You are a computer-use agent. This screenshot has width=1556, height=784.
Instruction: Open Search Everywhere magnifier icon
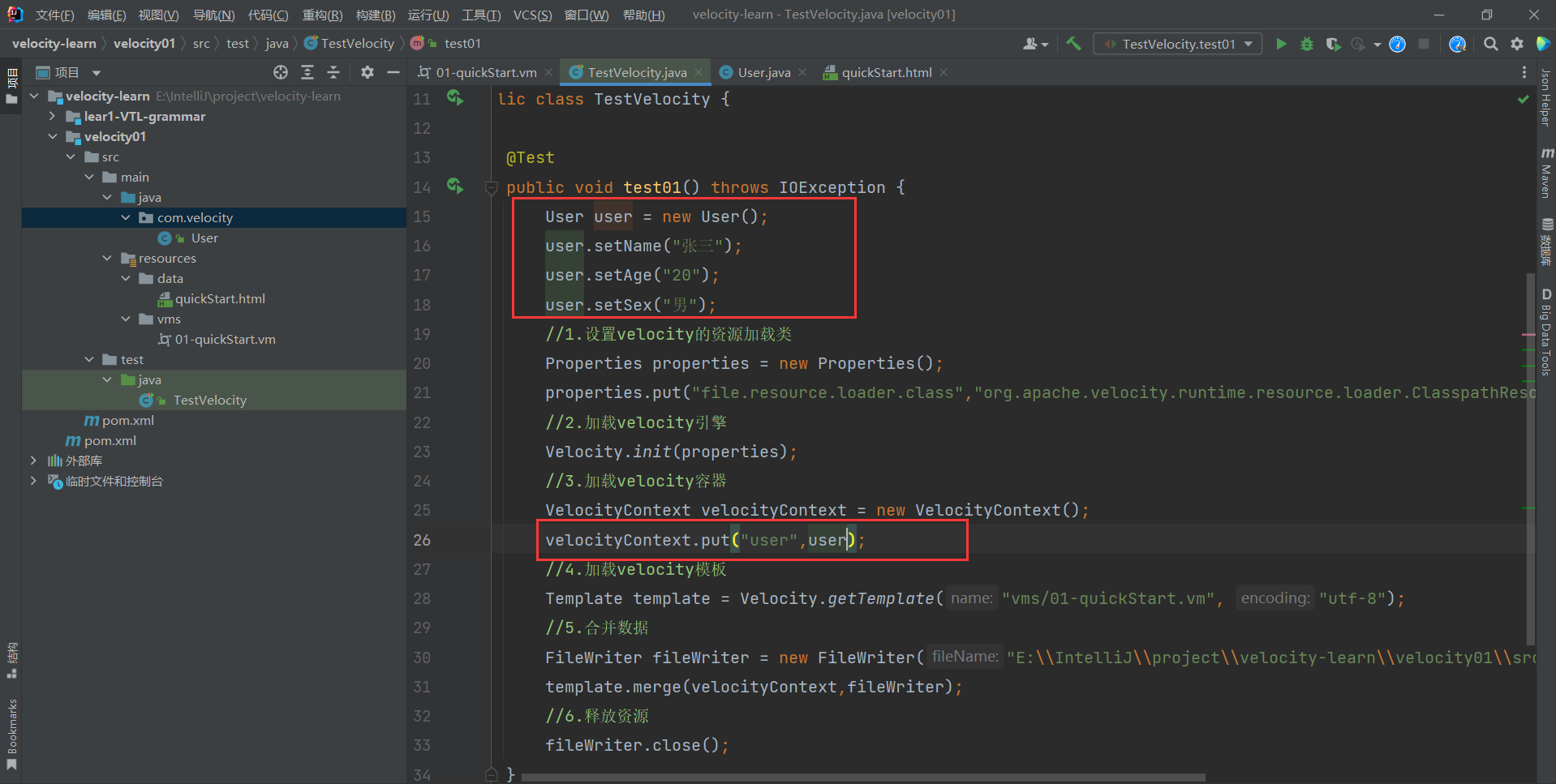[x=1490, y=44]
